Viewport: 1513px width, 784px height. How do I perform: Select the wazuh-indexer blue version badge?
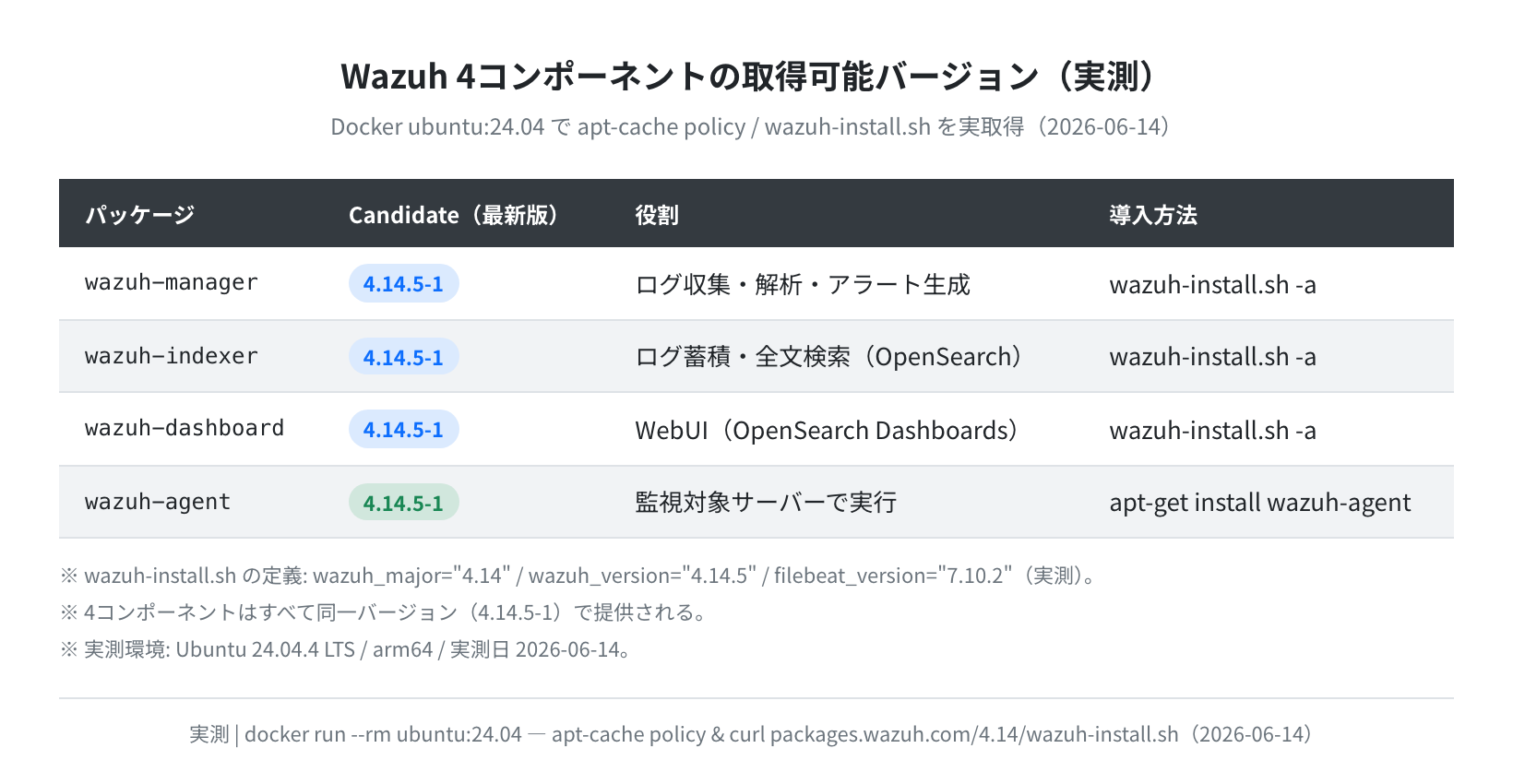point(403,357)
